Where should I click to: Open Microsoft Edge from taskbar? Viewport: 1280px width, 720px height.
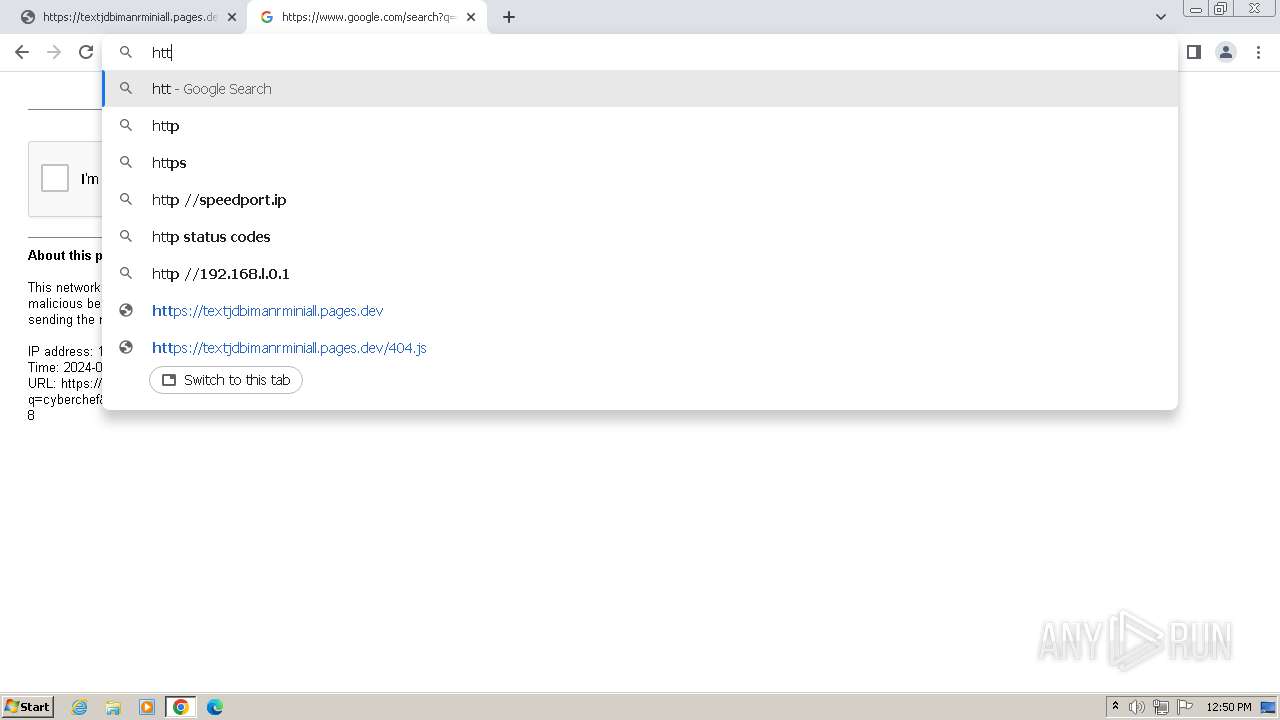215,707
